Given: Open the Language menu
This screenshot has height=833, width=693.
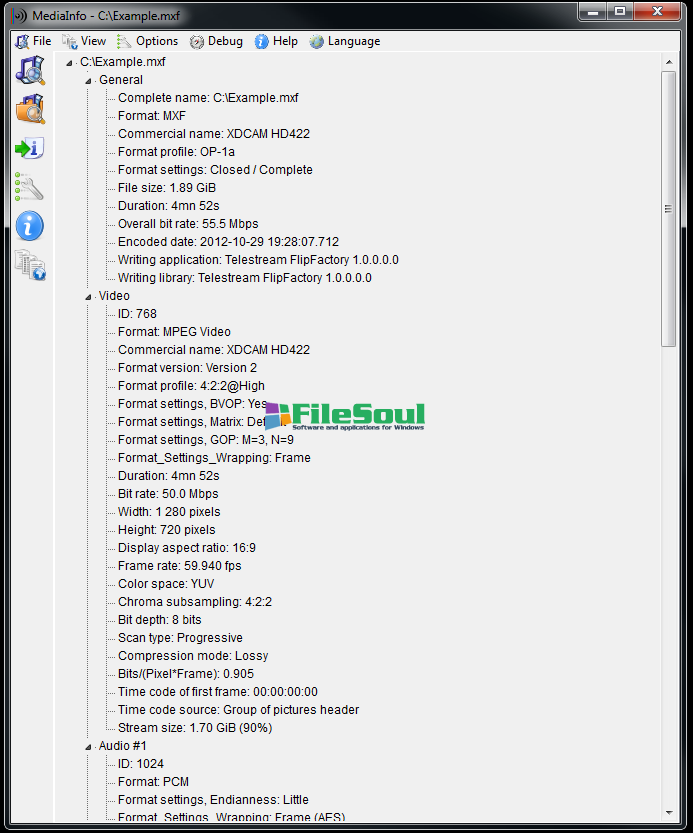Looking at the screenshot, I should point(345,41).
